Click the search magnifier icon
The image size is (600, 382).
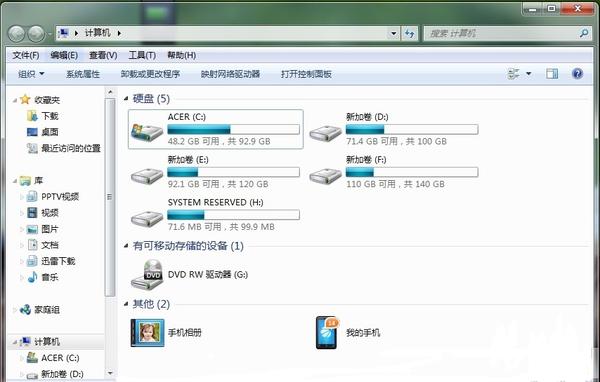pyautogui.click(x=584, y=33)
